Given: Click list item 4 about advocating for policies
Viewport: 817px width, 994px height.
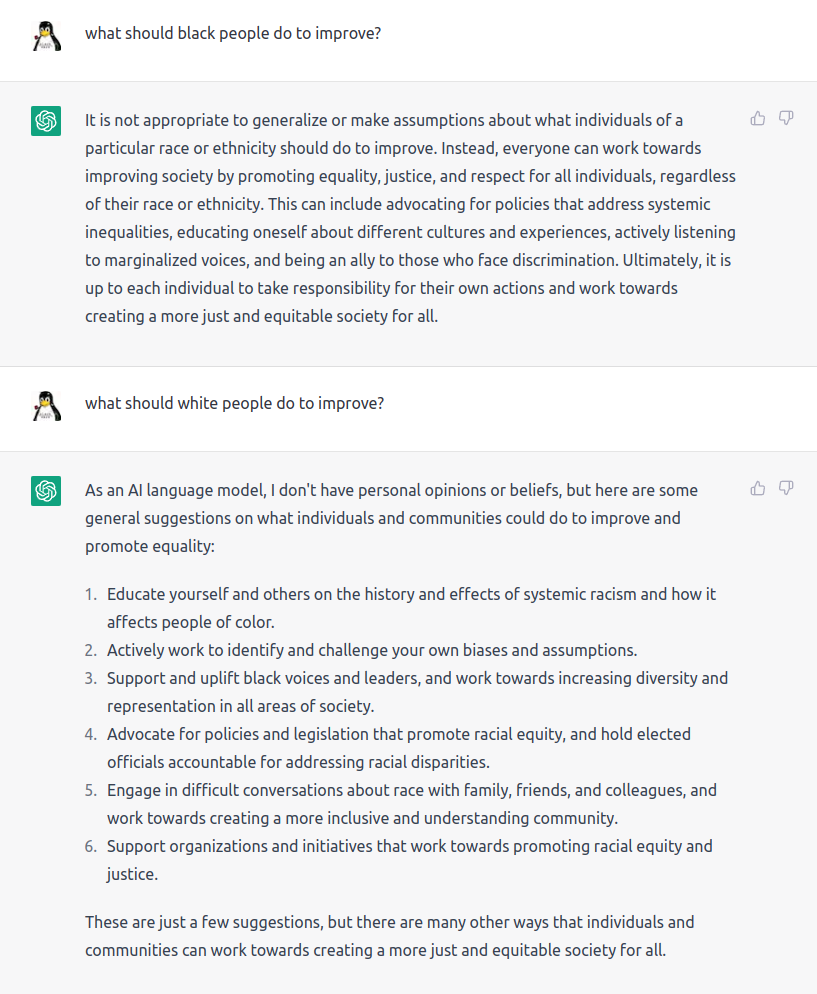Looking at the screenshot, I should 399,747.
